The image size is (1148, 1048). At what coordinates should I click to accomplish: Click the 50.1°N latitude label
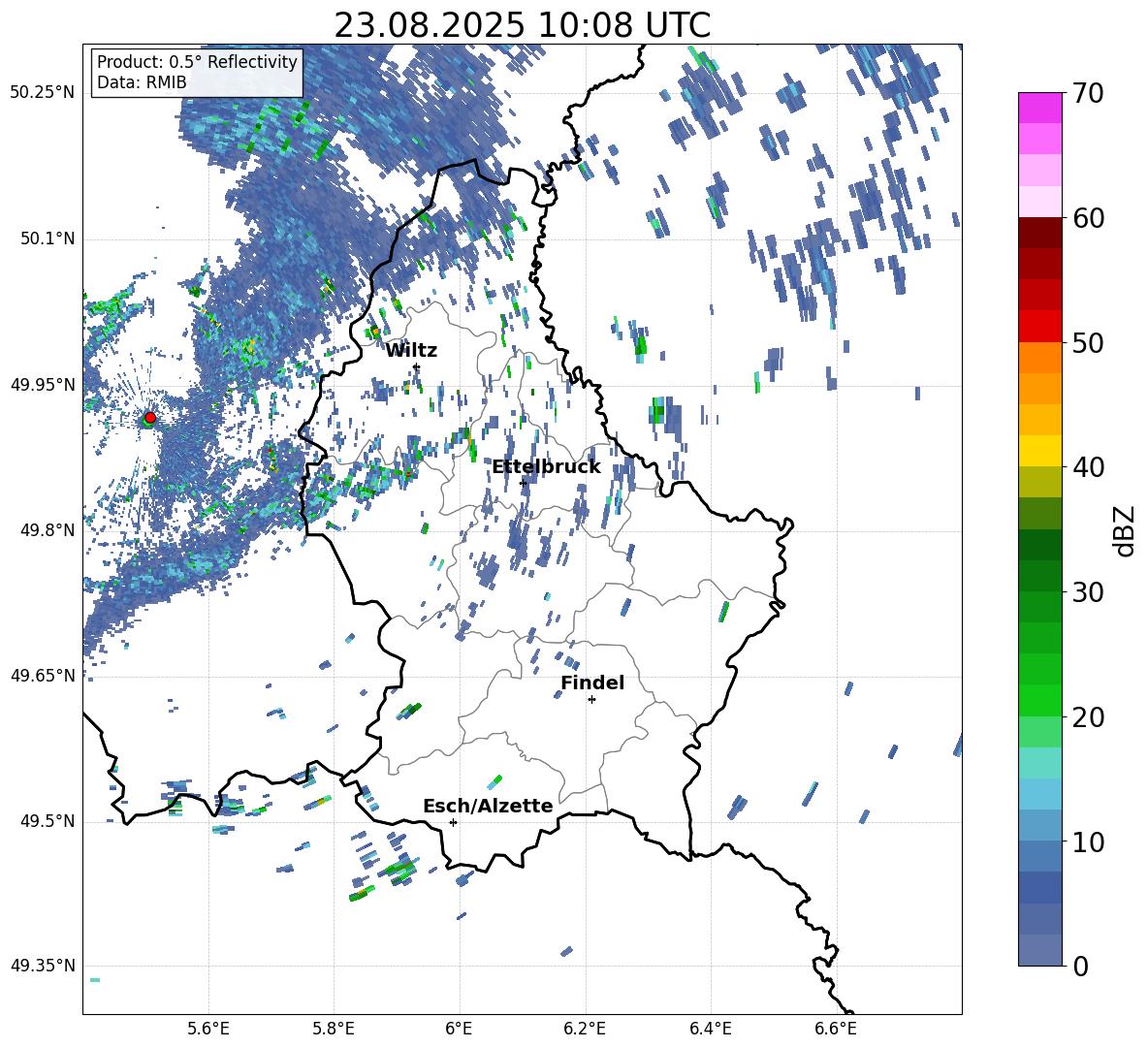(47, 238)
